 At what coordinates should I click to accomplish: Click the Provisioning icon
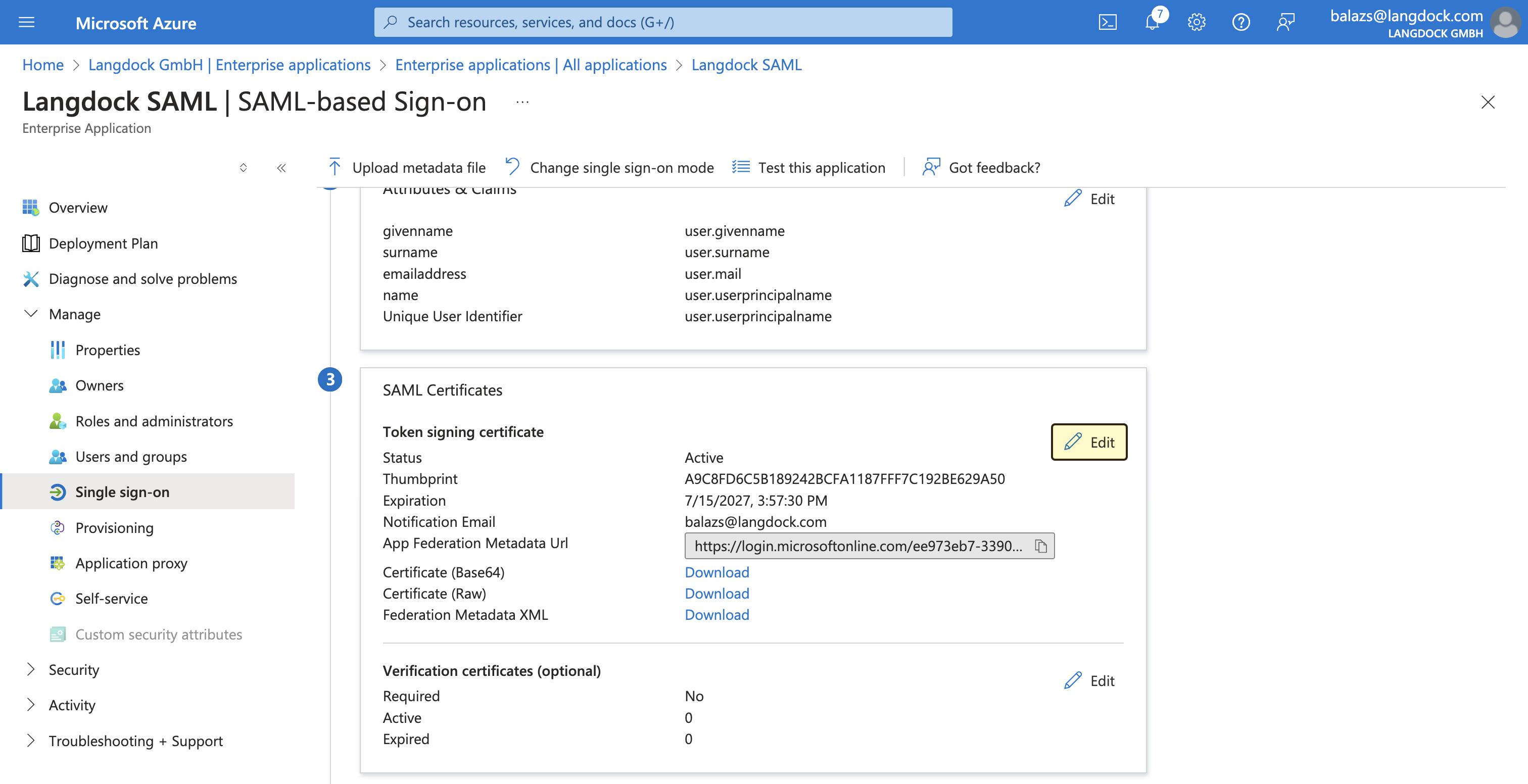pyautogui.click(x=58, y=527)
